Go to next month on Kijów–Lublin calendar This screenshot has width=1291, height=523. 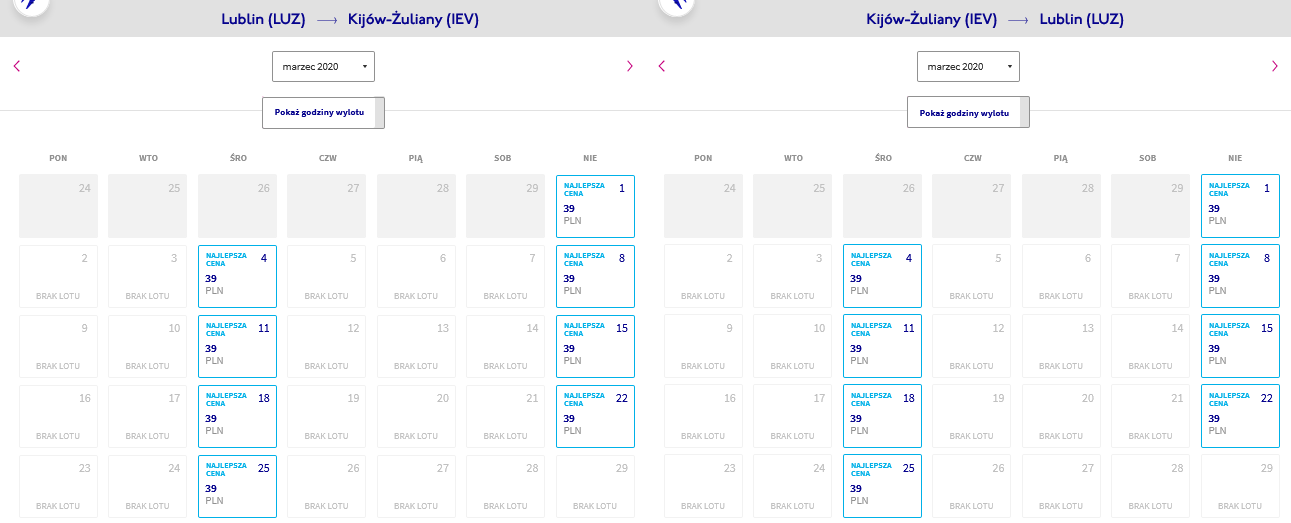[1275, 66]
